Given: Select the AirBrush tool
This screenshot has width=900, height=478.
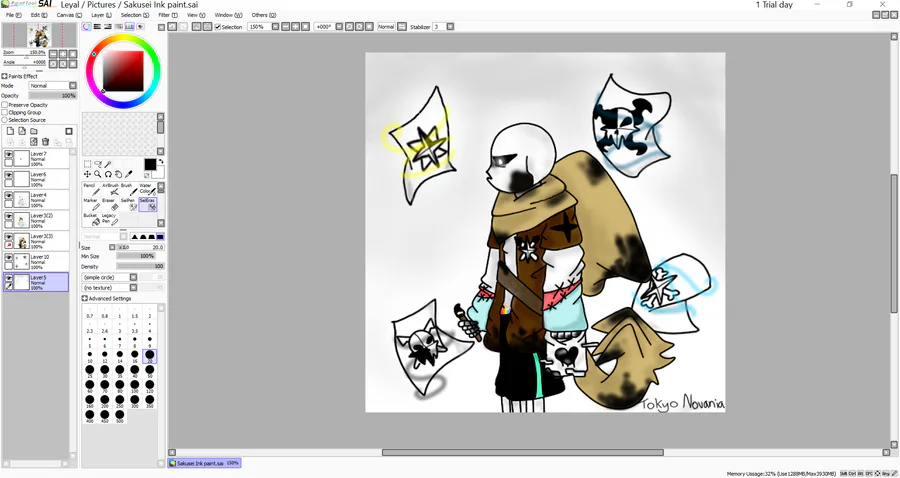Looking at the screenshot, I should [x=110, y=189].
